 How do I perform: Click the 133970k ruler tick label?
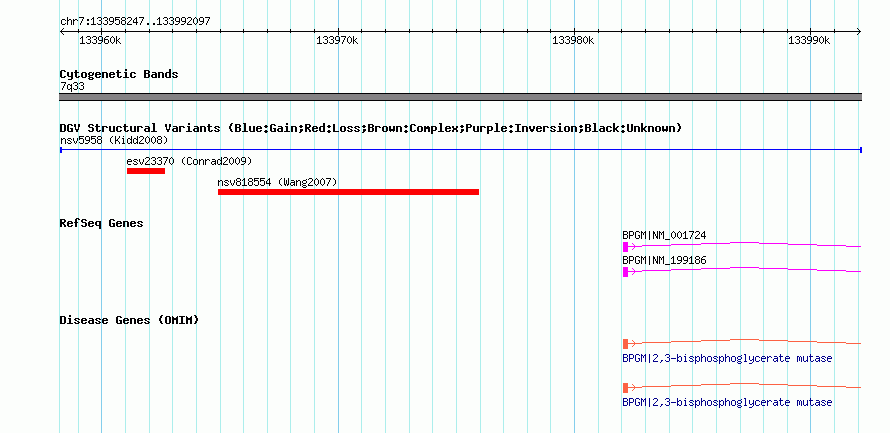click(337, 40)
